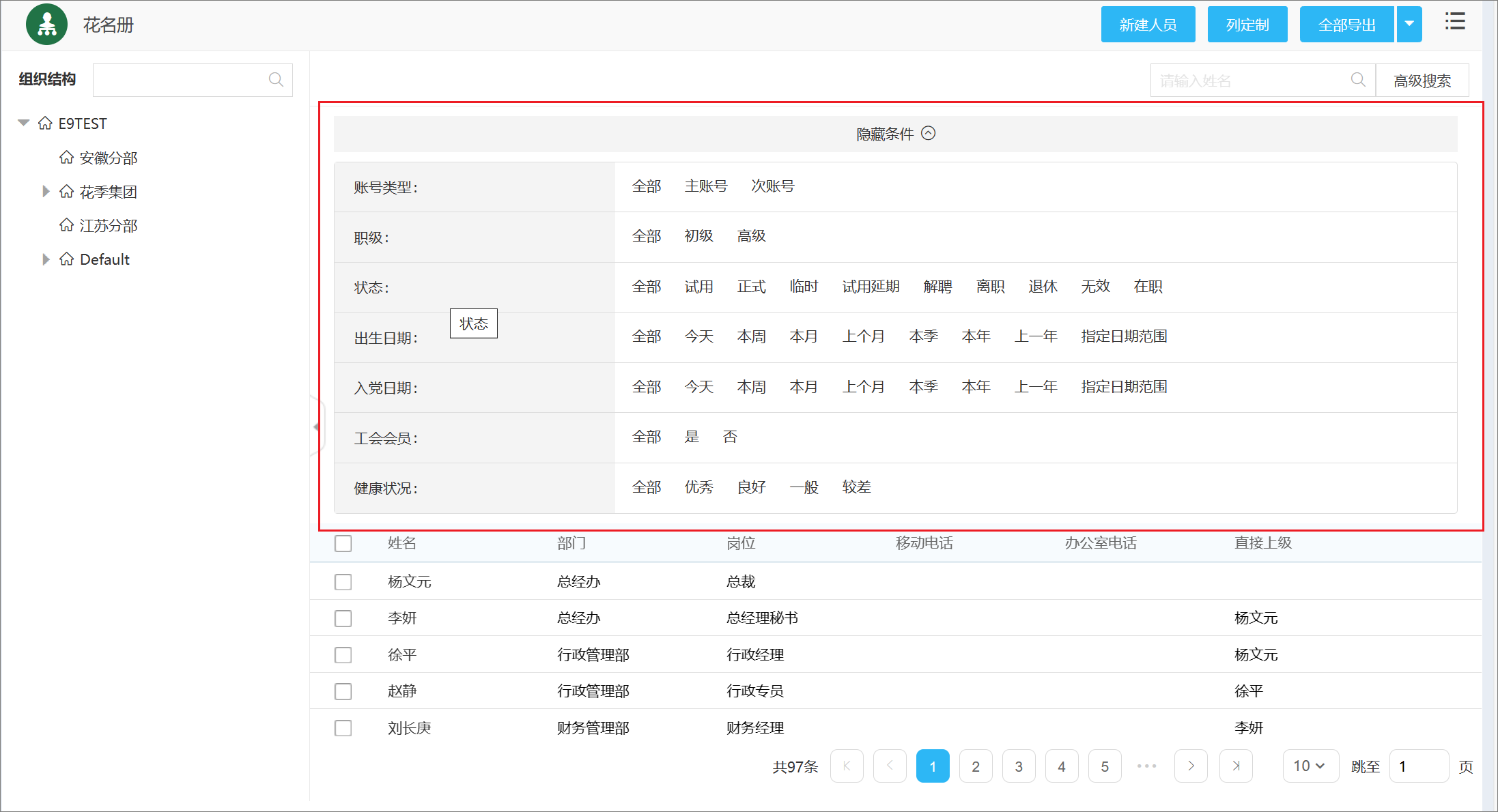Image resolution: width=1498 pixels, height=812 pixels.
Task: Click 全部导出 button
Action: (1346, 24)
